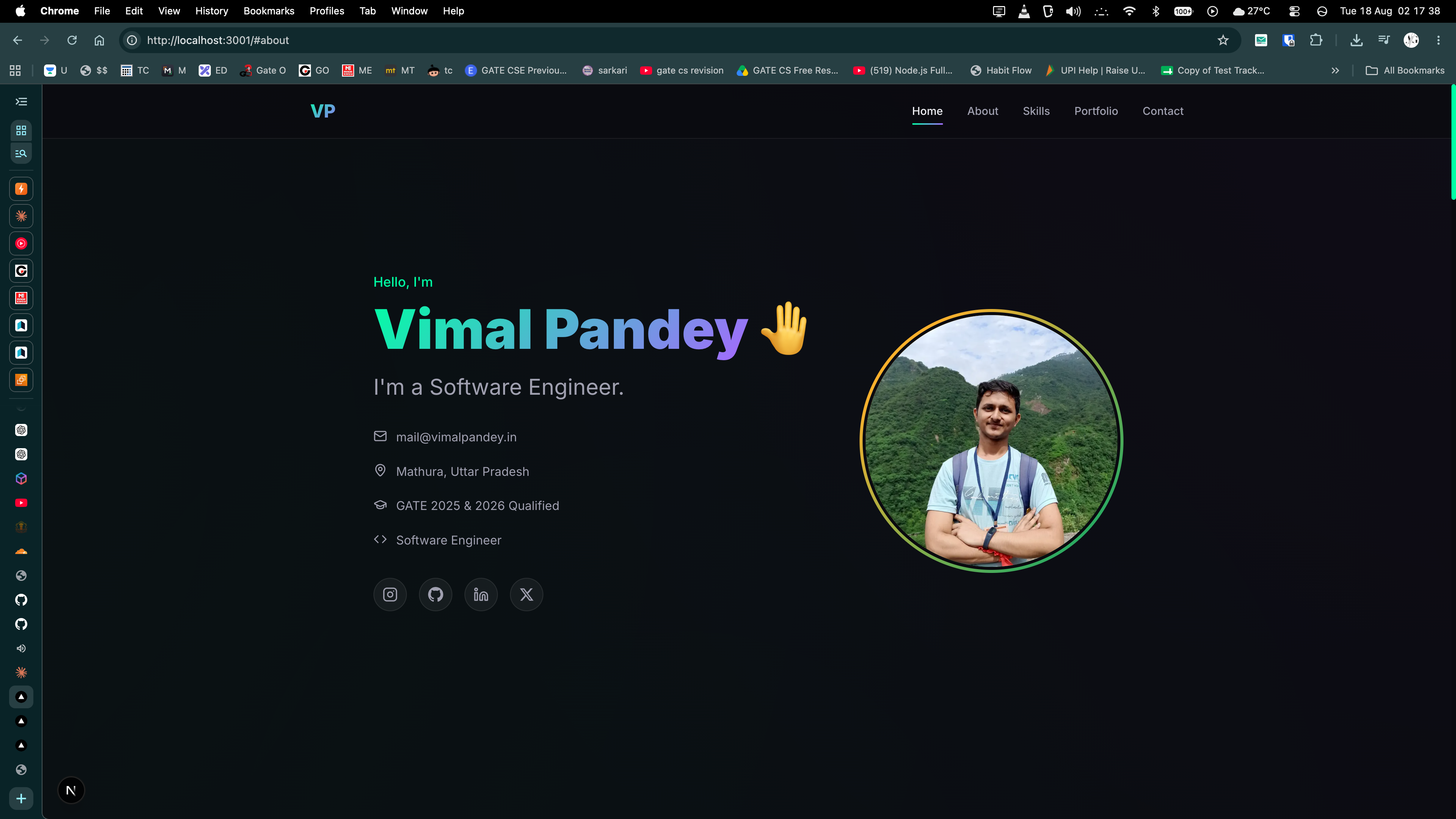The height and width of the screenshot is (819, 1456).
Task: Click the tab search icon in sidebar
Action: coord(22,153)
